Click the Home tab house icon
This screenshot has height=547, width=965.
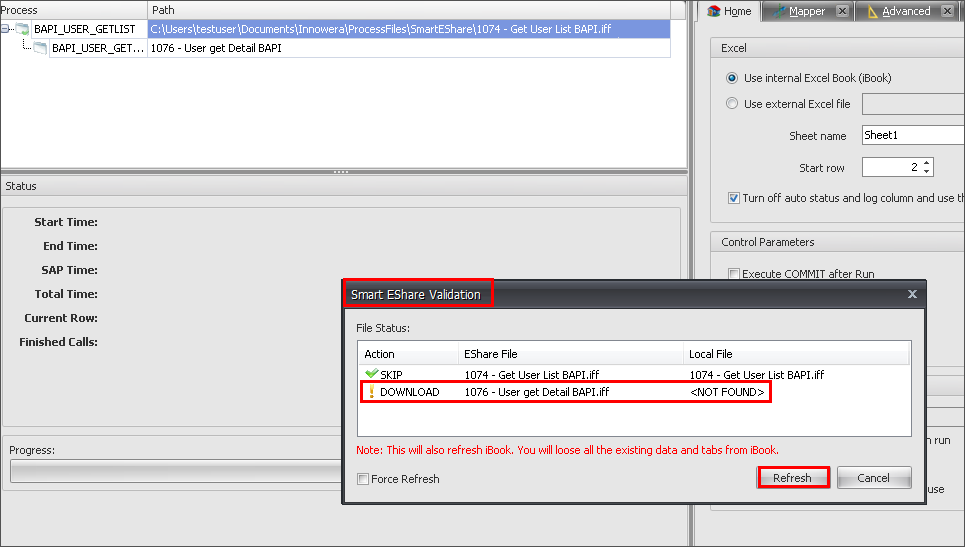[714, 12]
